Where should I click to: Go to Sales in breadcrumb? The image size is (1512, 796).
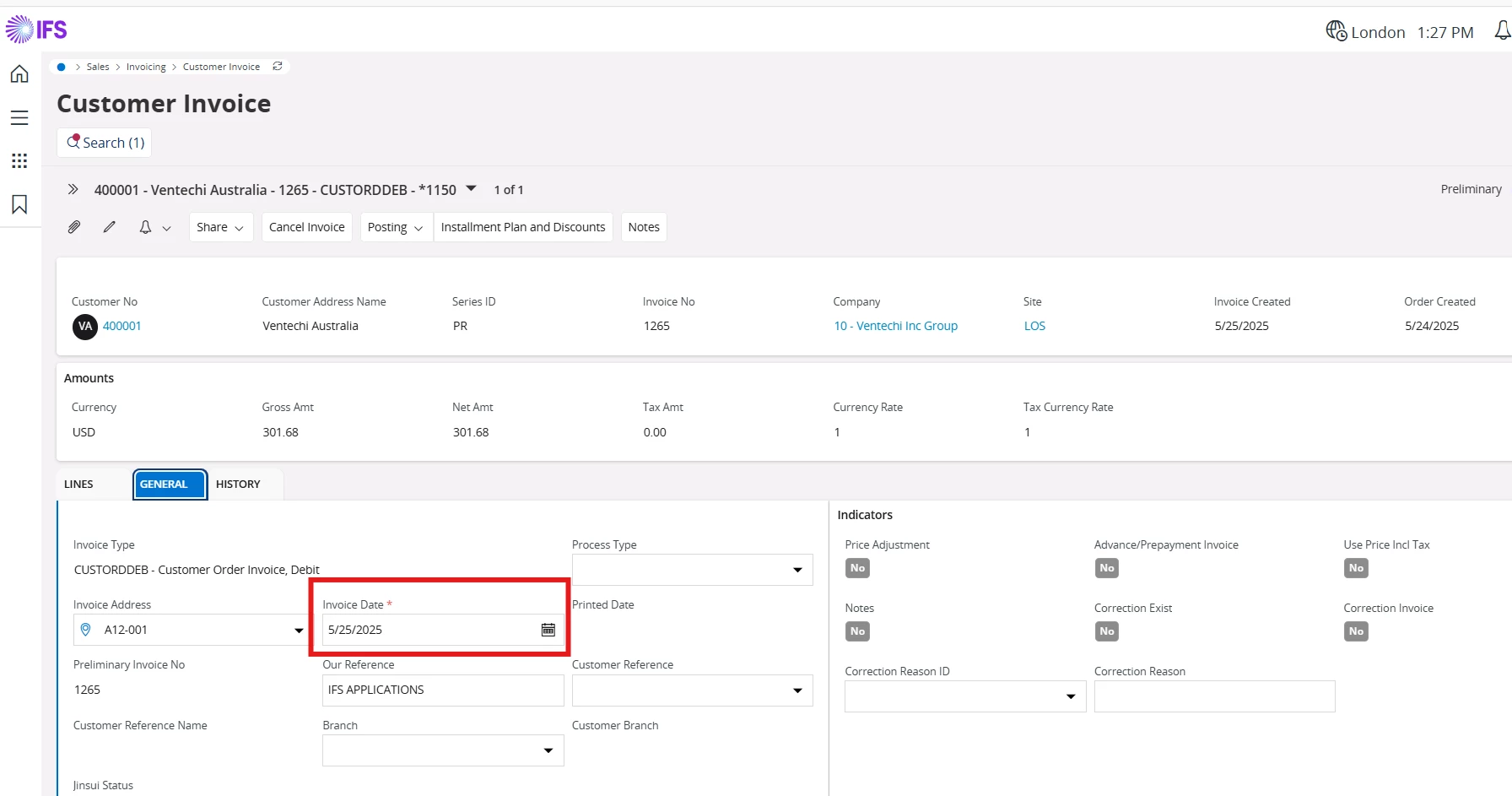pyautogui.click(x=98, y=67)
